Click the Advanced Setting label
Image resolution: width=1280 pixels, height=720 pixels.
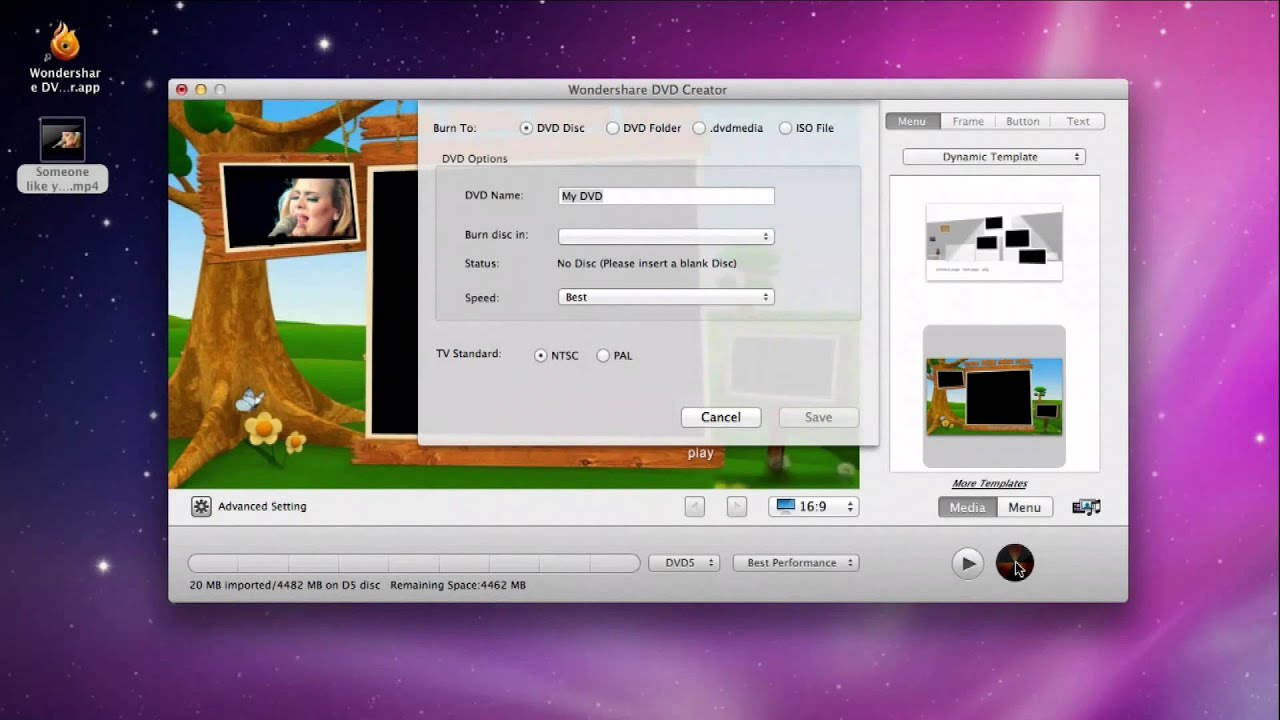click(x=262, y=507)
